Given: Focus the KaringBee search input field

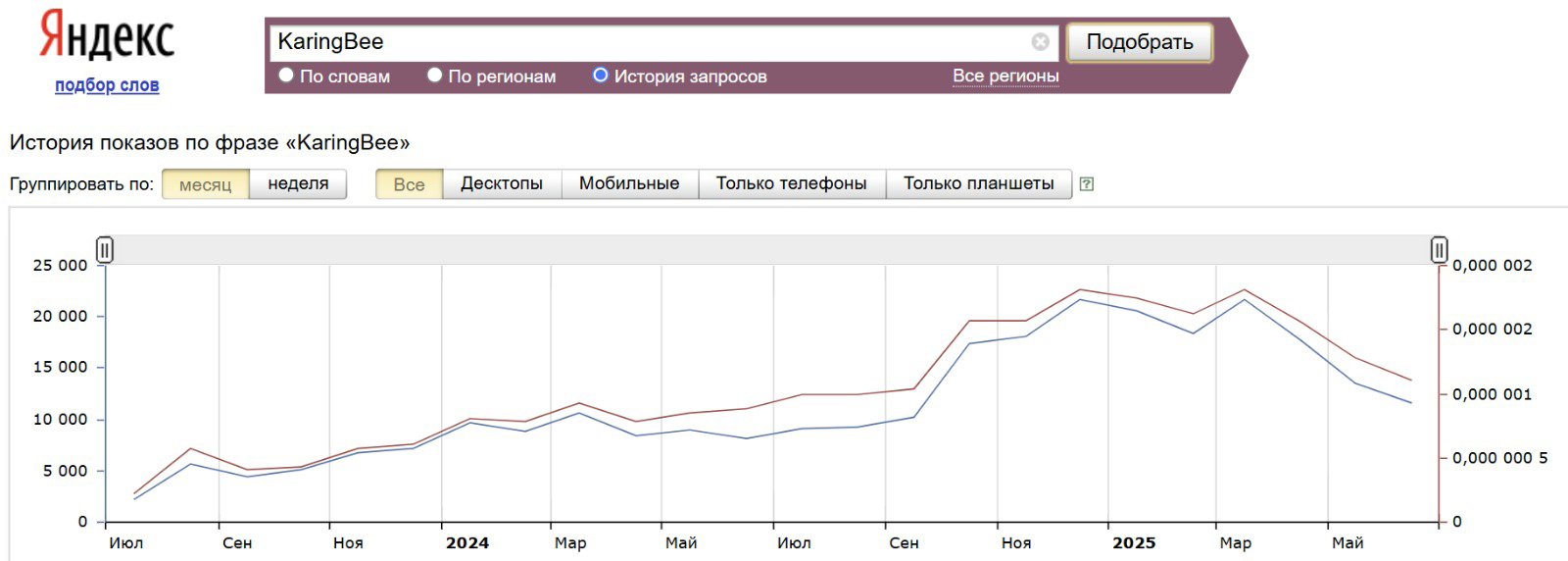Looking at the screenshot, I should (651, 41).
